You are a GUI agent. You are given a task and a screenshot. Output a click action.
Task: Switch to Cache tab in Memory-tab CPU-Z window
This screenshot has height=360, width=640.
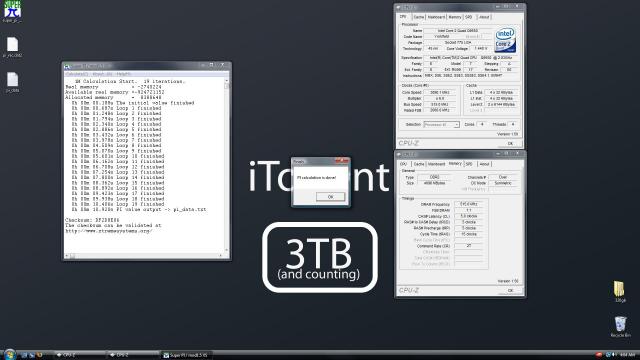419,164
